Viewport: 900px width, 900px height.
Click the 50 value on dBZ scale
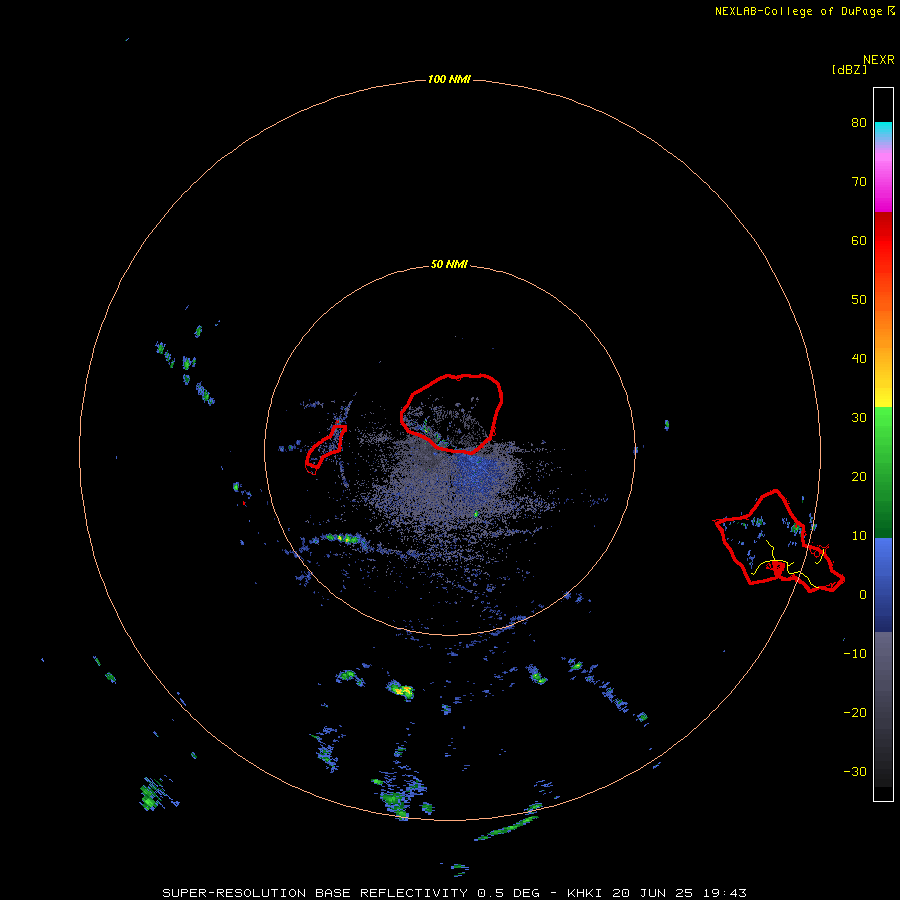coord(859,300)
